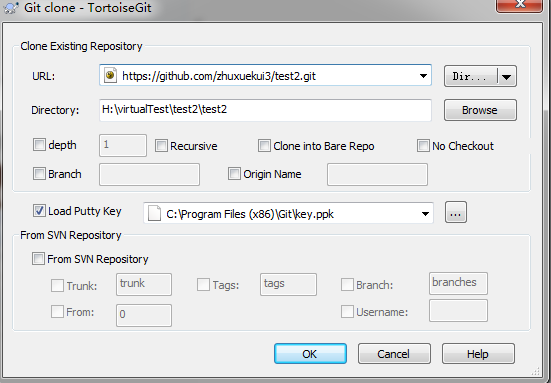
Task: Uncheck Load Putty Key checkbox
Action: coord(39,210)
